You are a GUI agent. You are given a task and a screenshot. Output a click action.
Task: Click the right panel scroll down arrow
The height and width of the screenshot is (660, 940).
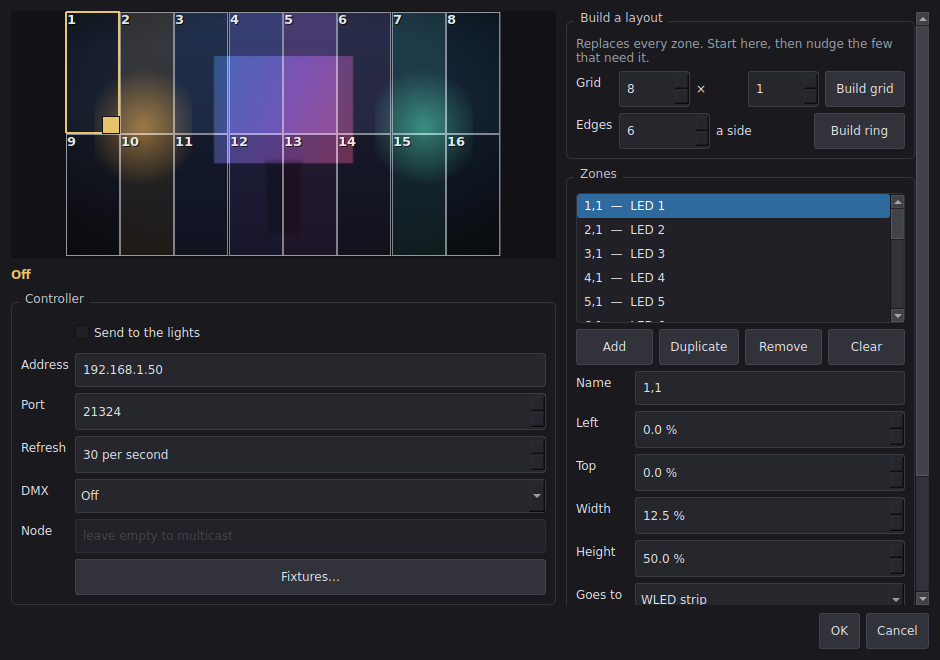pos(923,598)
